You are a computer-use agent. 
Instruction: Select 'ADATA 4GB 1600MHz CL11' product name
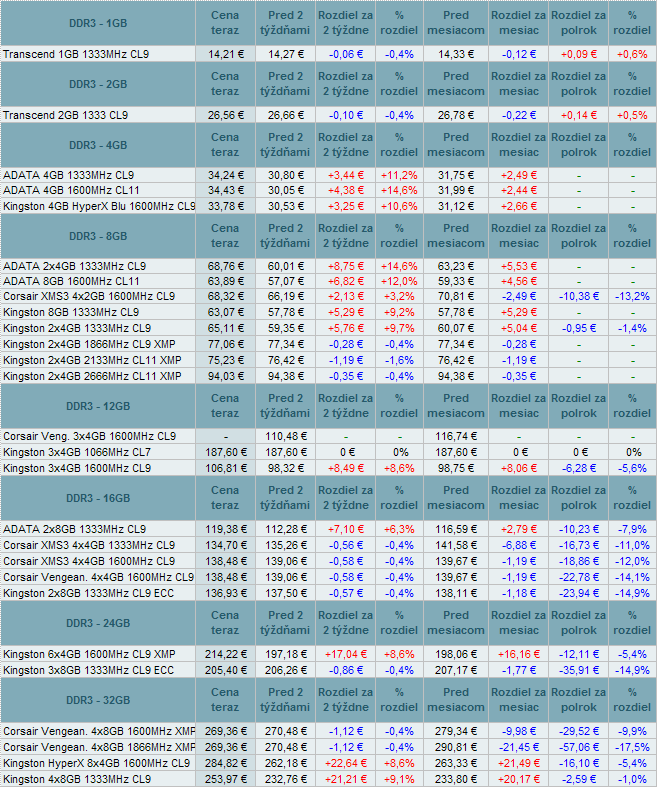71,190
